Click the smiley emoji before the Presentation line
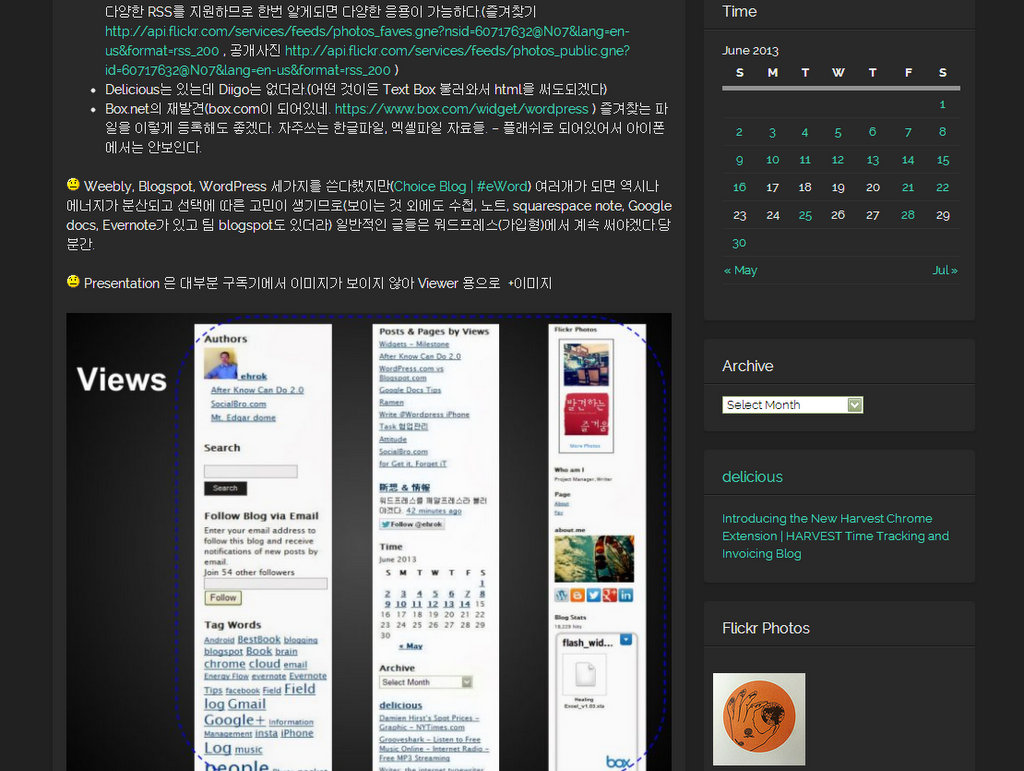 point(73,282)
